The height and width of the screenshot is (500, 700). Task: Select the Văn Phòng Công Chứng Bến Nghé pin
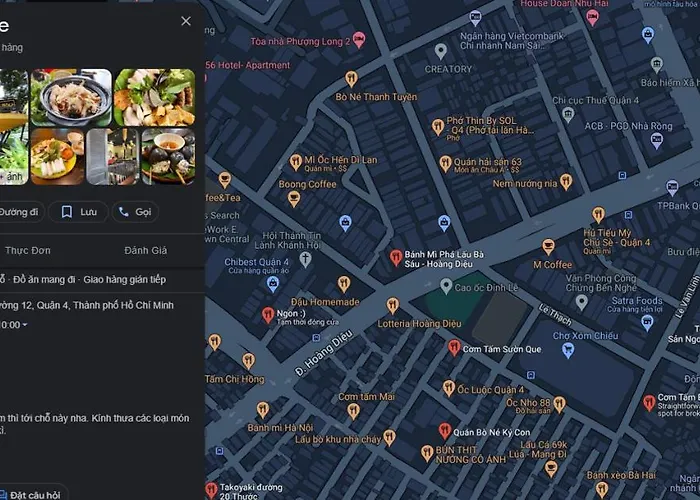581,303
